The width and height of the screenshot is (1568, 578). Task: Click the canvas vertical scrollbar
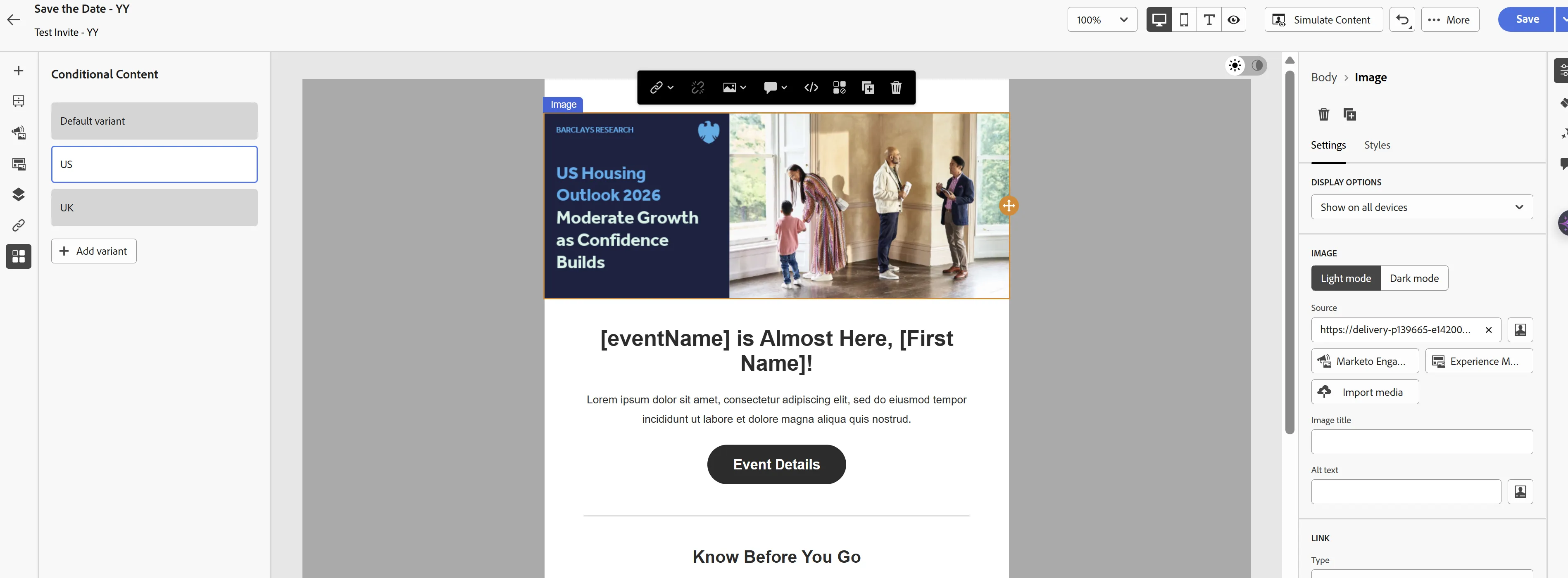coord(1289,253)
